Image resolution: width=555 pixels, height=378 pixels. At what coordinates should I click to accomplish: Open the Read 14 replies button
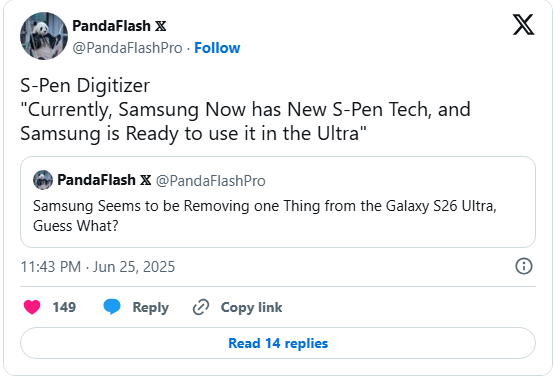coord(278,343)
